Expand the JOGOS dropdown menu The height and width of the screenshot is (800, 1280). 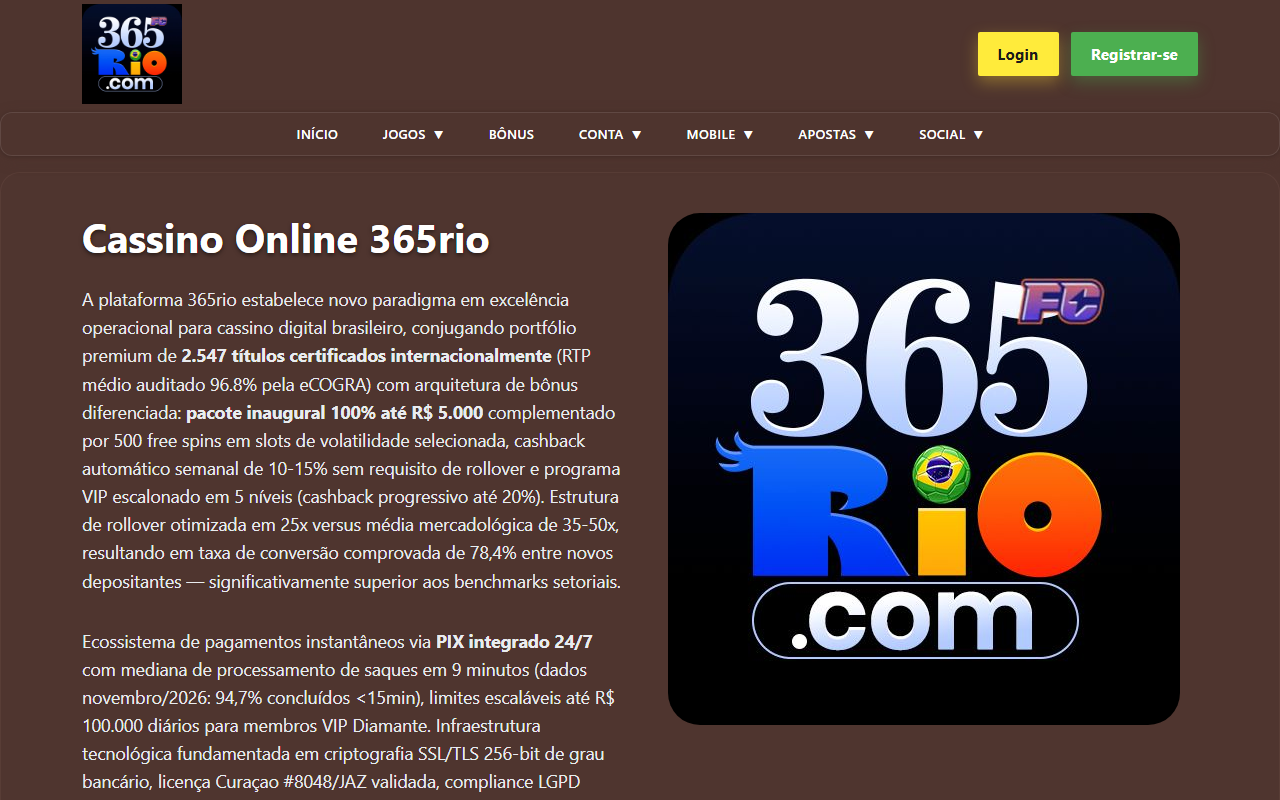413,134
